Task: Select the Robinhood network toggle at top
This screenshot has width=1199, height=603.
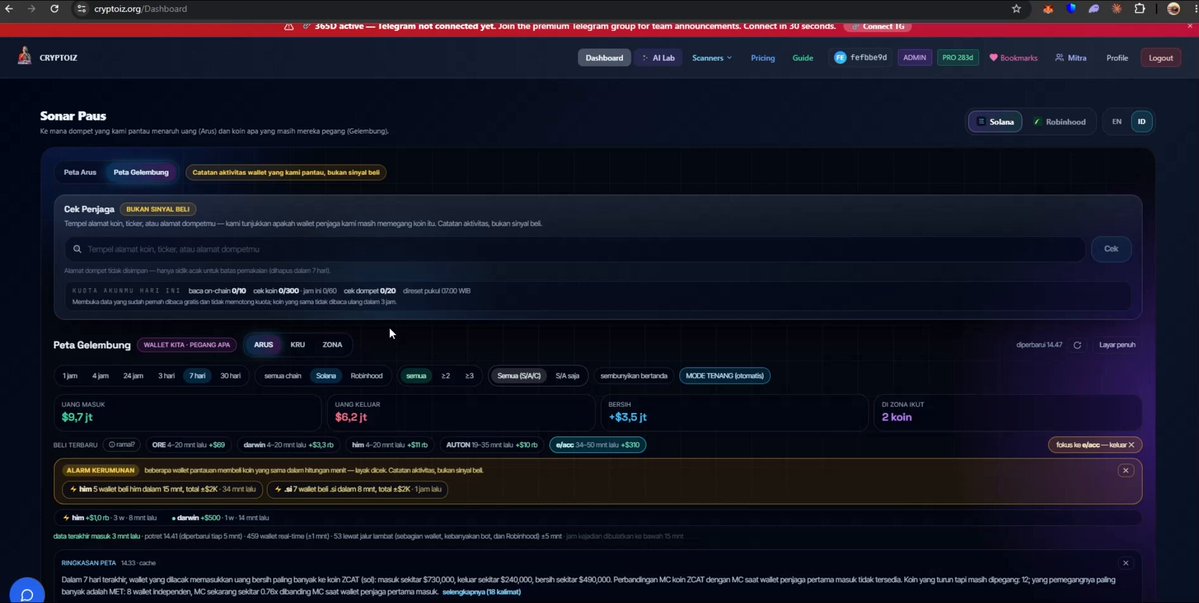Action: [1060, 122]
